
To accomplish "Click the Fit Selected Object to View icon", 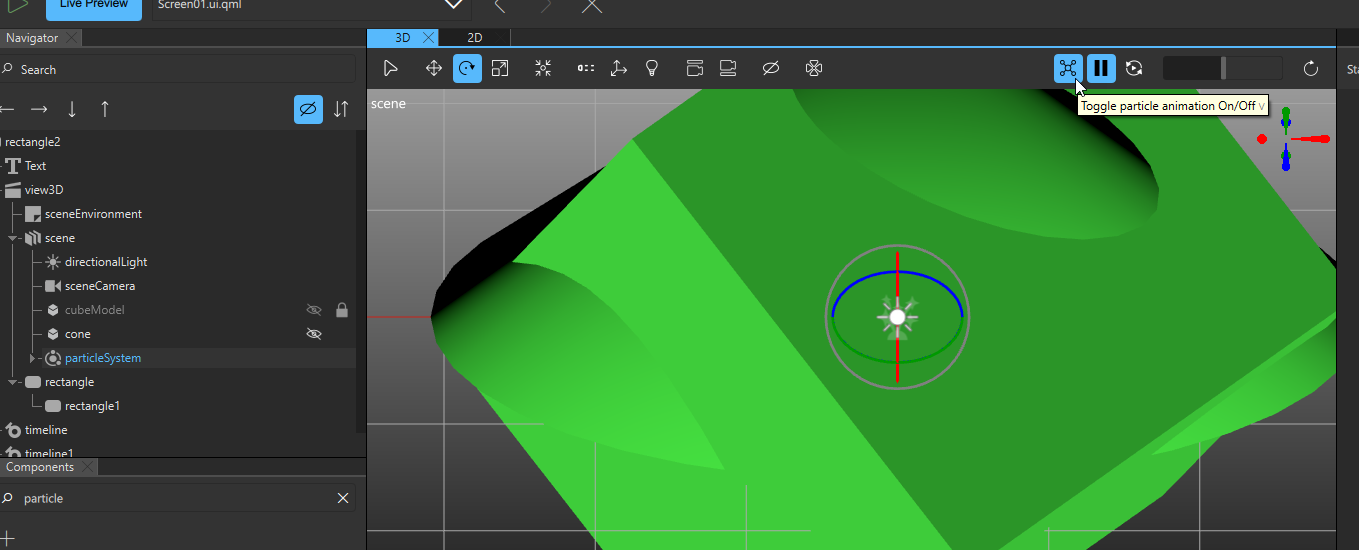I will pyautogui.click(x=543, y=68).
